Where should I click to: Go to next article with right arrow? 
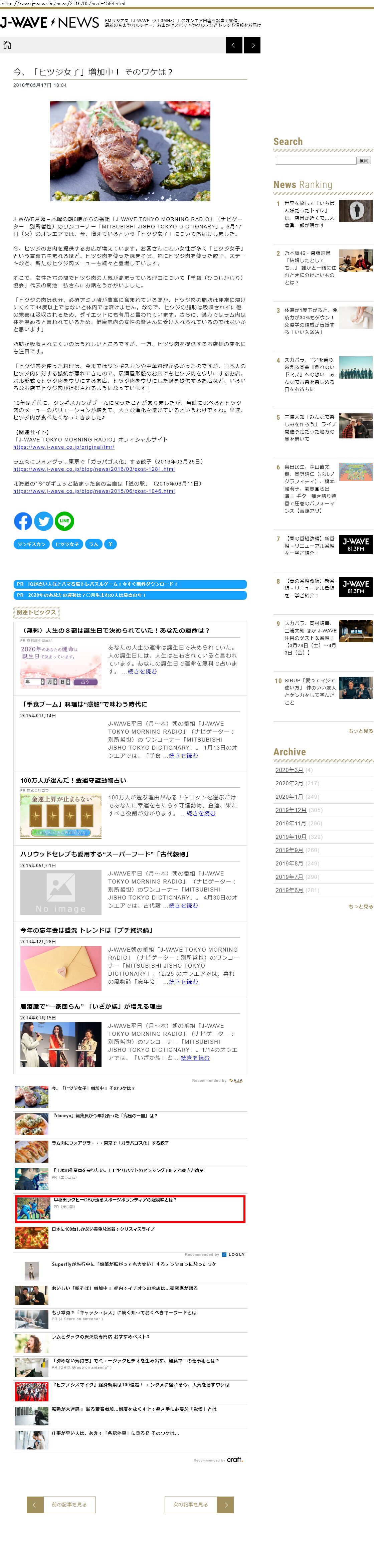pyautogui.click(x=252, y=45)
